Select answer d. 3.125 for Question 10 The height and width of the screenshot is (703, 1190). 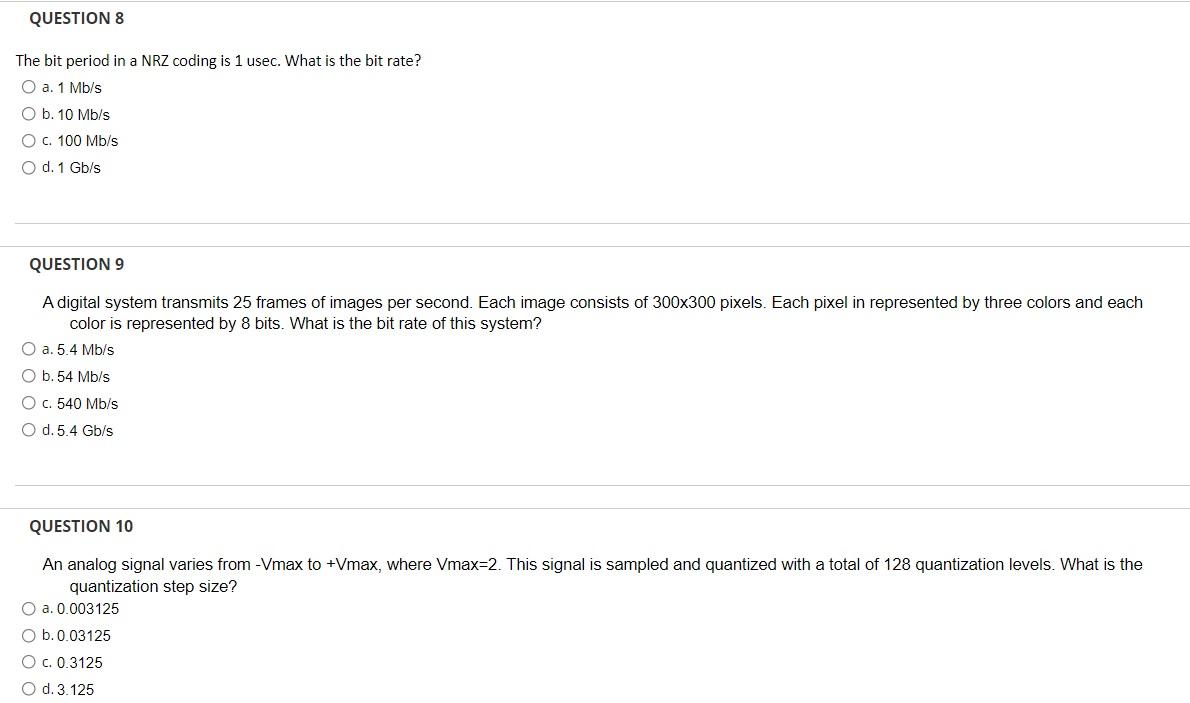tap(29, 688)
